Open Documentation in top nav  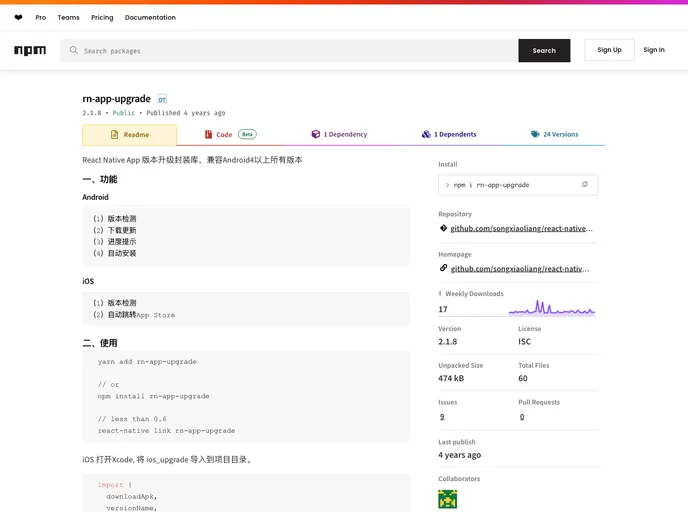click(150, 18)
